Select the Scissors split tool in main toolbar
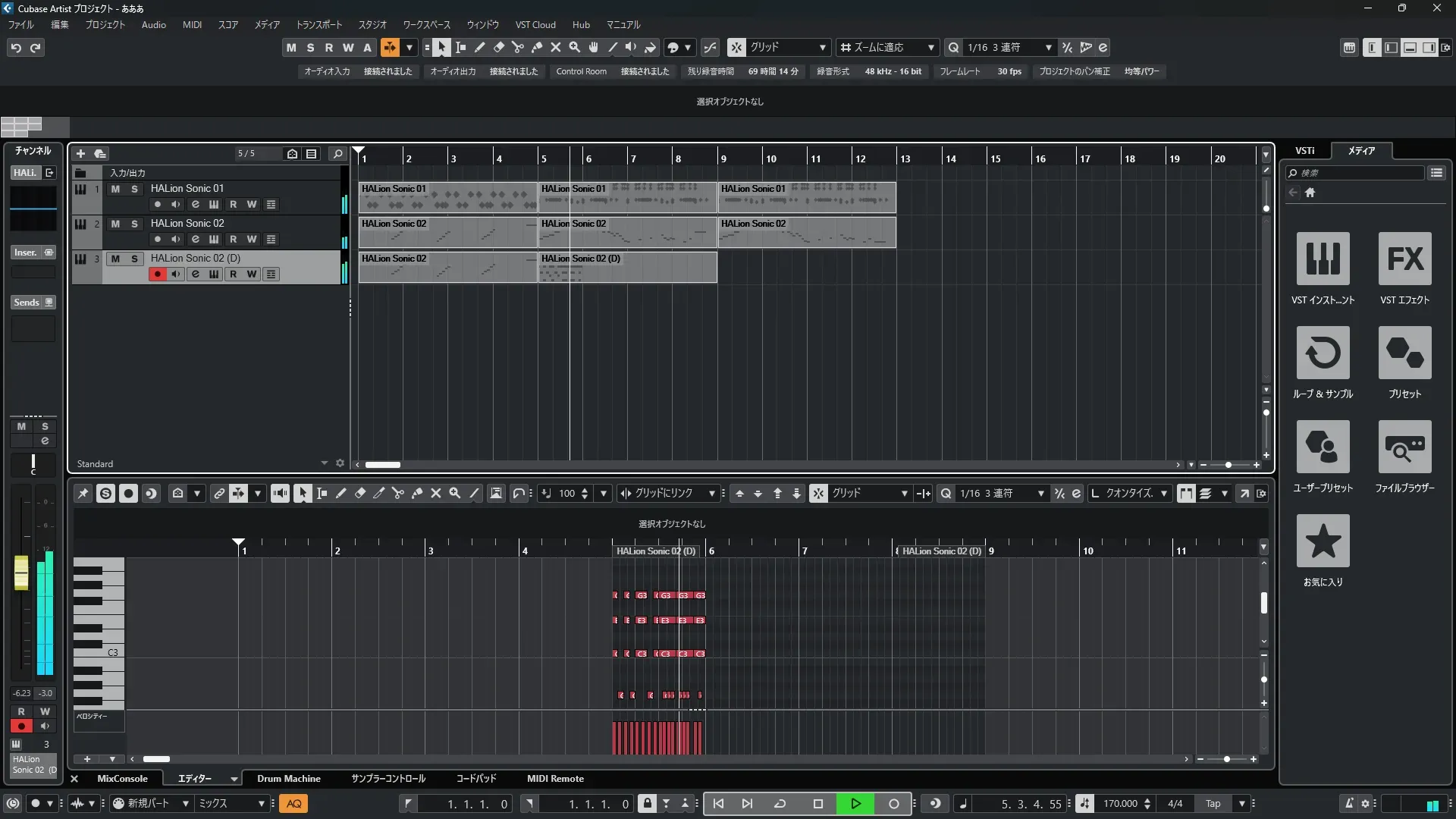Viewport: 1456px width, 819px height. pyautogui.click(x=518, y=47)
